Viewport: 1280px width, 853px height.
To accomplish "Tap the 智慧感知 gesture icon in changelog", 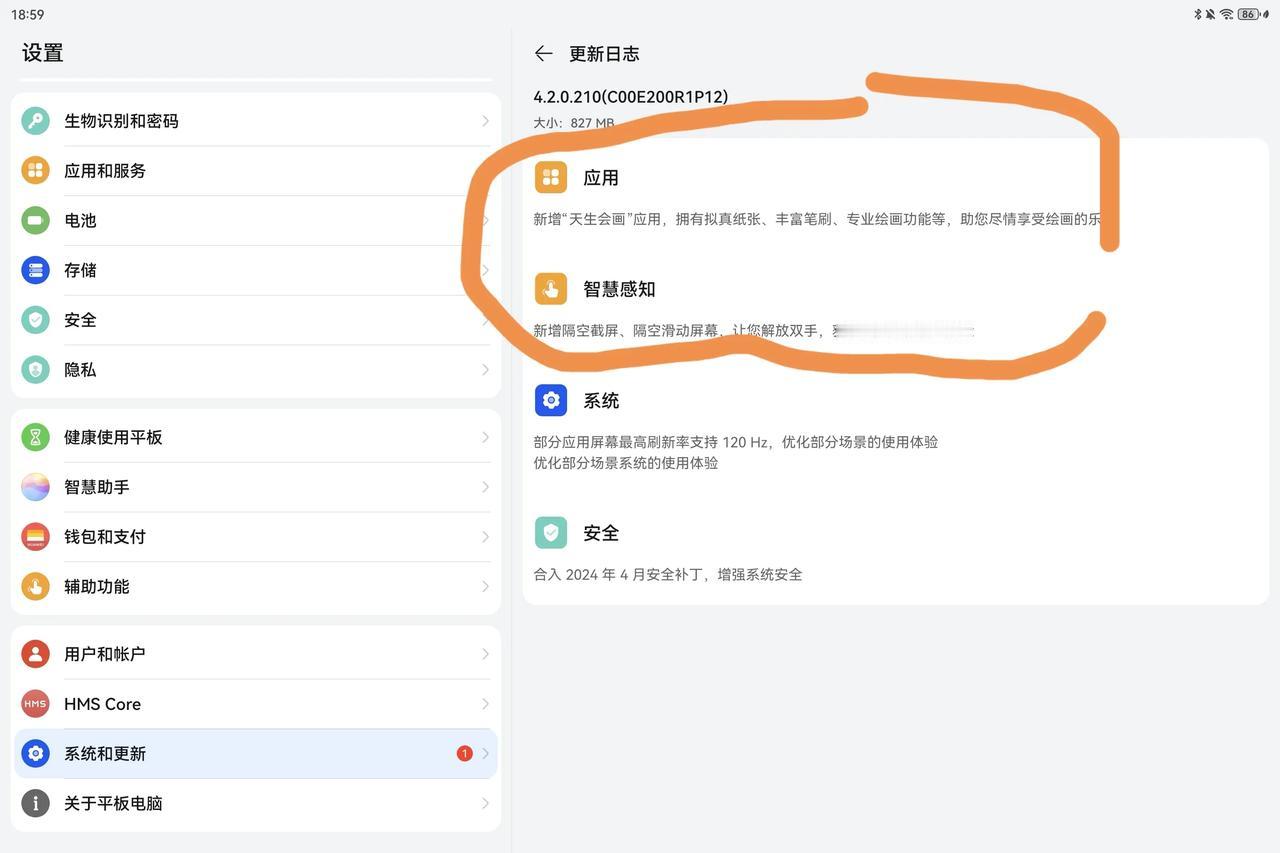I will 551,289.
